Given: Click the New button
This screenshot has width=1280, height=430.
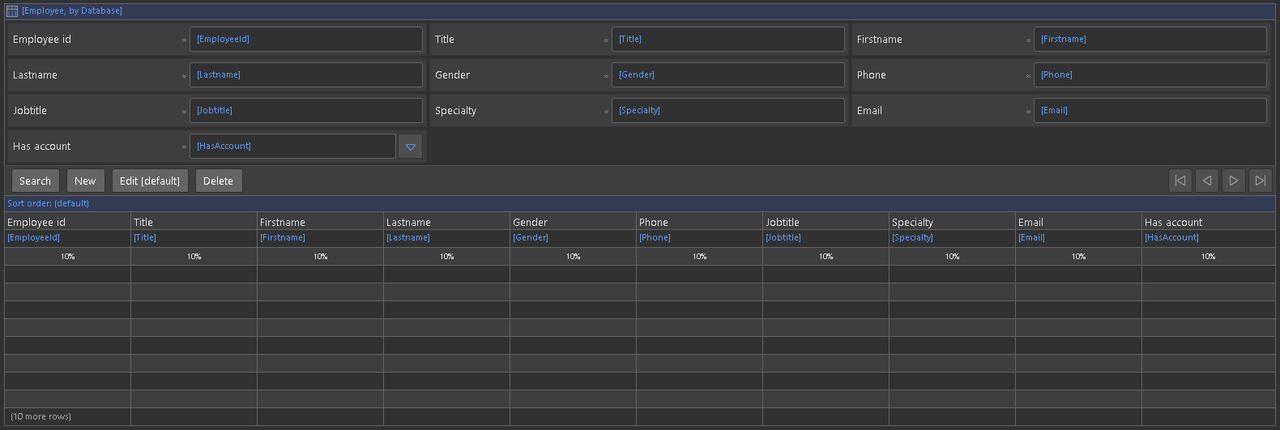Looking at the screenshot, I should 85,181.
